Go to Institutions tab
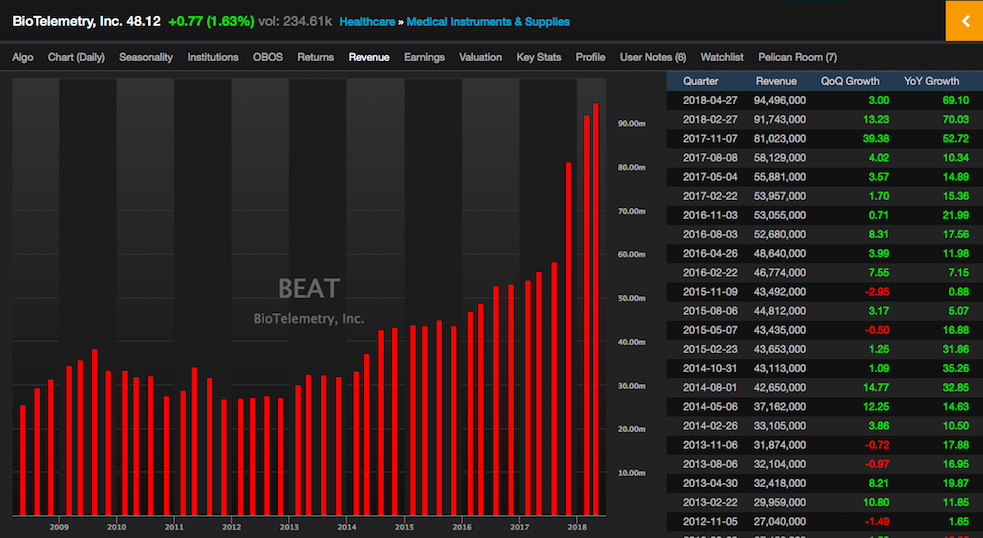Screen dimensions: 983x538 213,57
